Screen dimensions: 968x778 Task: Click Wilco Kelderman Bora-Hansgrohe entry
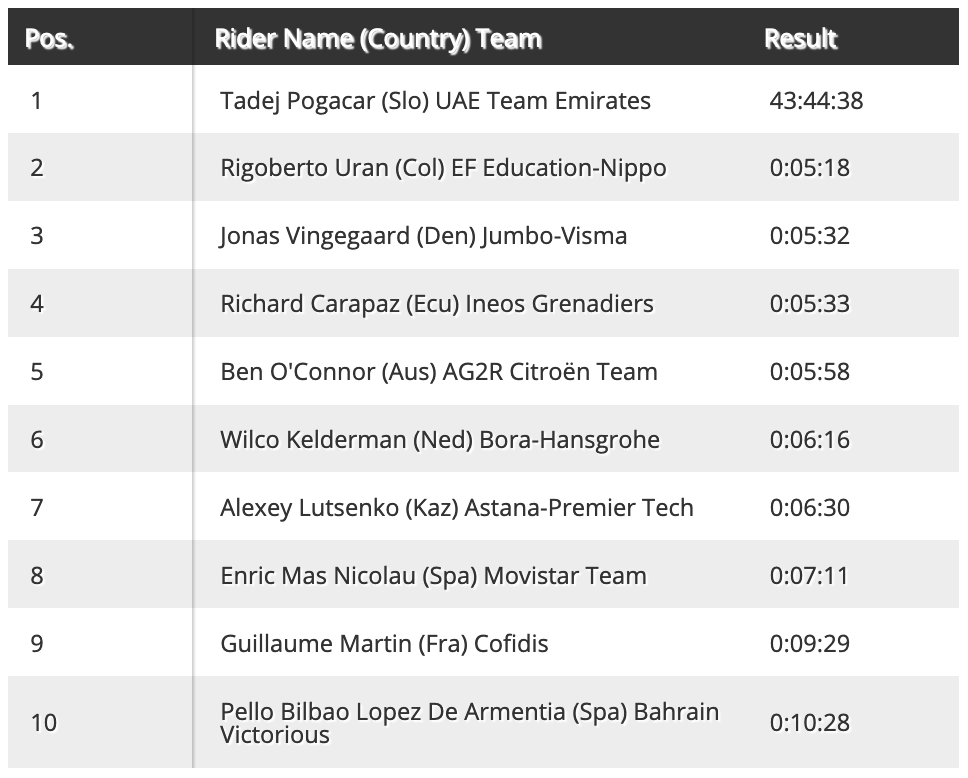click(440, 440)
